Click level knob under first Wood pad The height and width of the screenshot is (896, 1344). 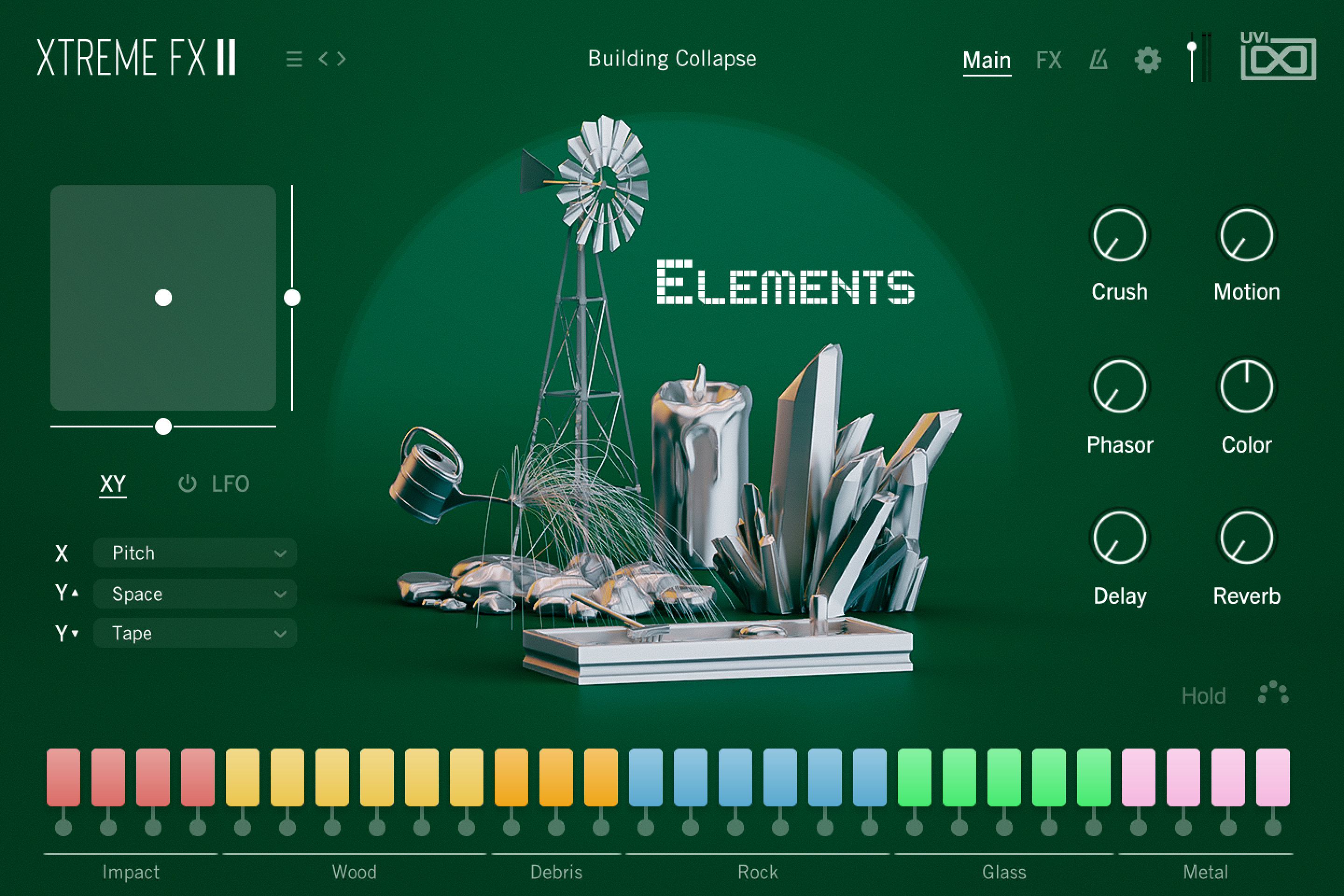(242, 827)
